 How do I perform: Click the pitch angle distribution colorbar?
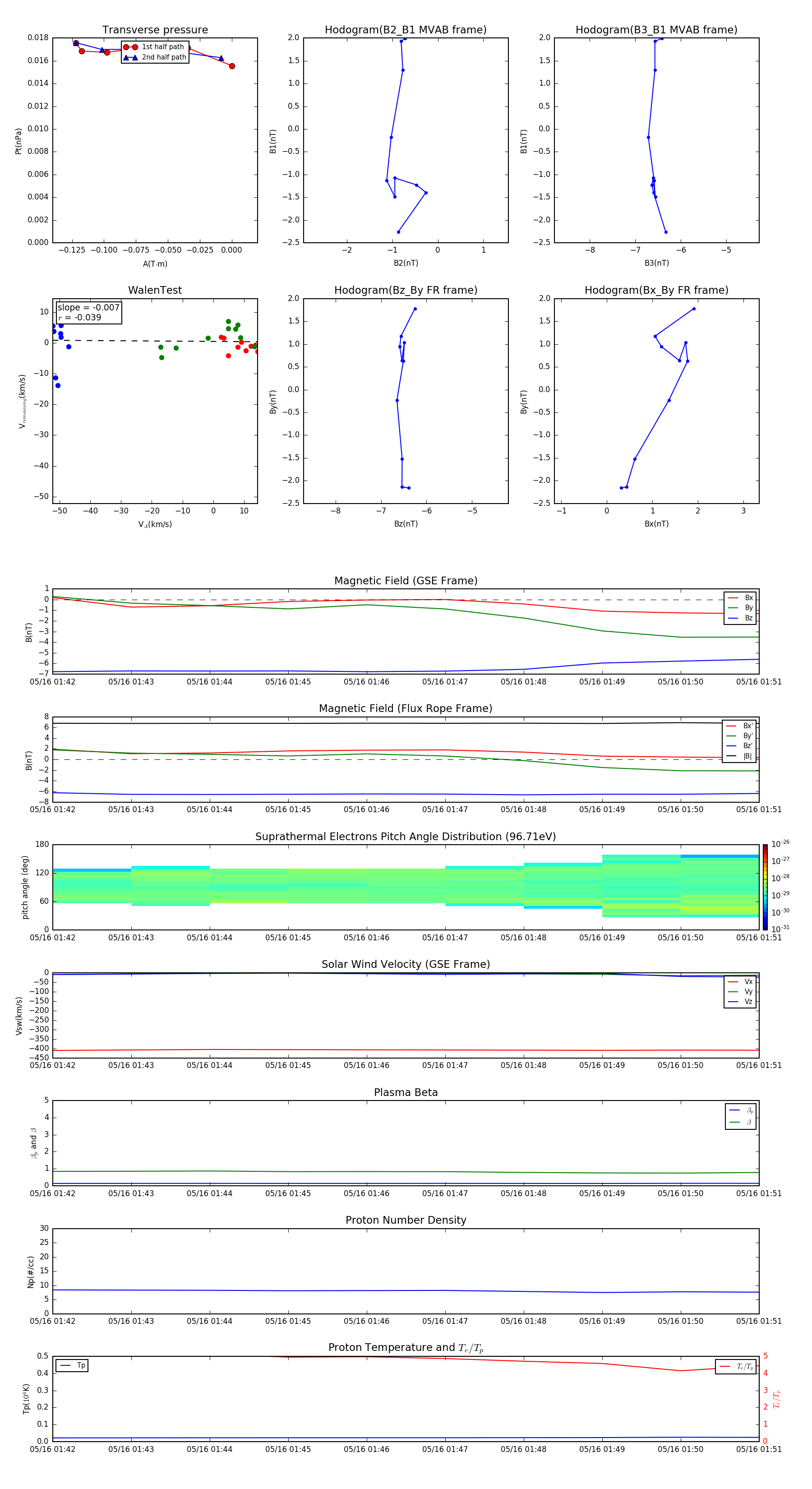765,887
